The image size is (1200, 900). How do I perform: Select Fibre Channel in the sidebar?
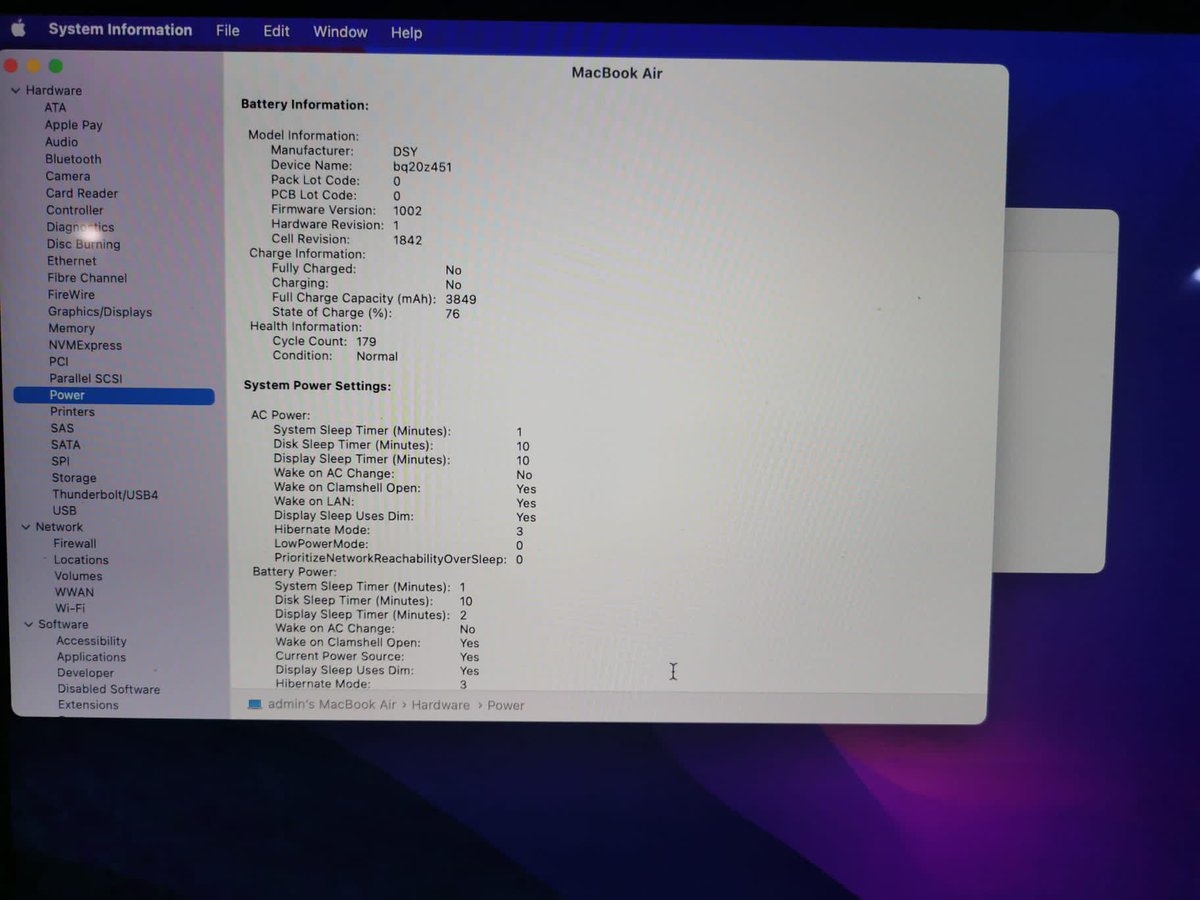click(x=87, y=278)
